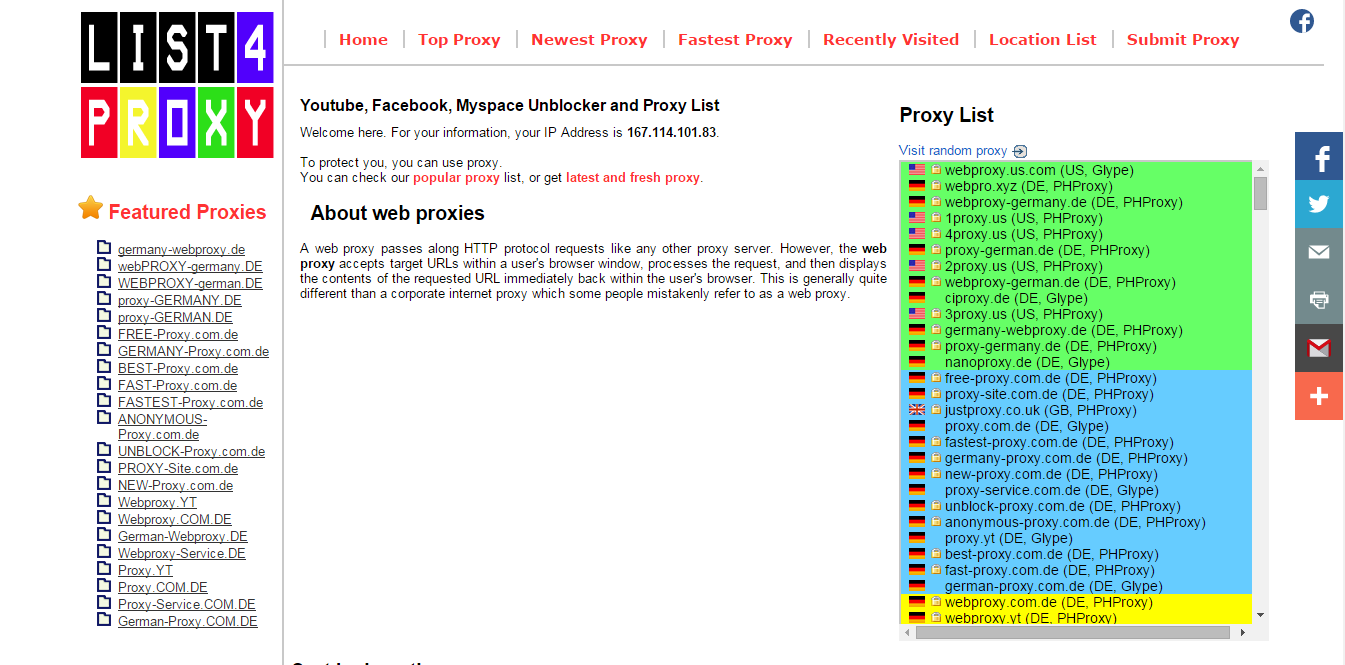Share page via Facebook sidebar button

coord(1319,156)
